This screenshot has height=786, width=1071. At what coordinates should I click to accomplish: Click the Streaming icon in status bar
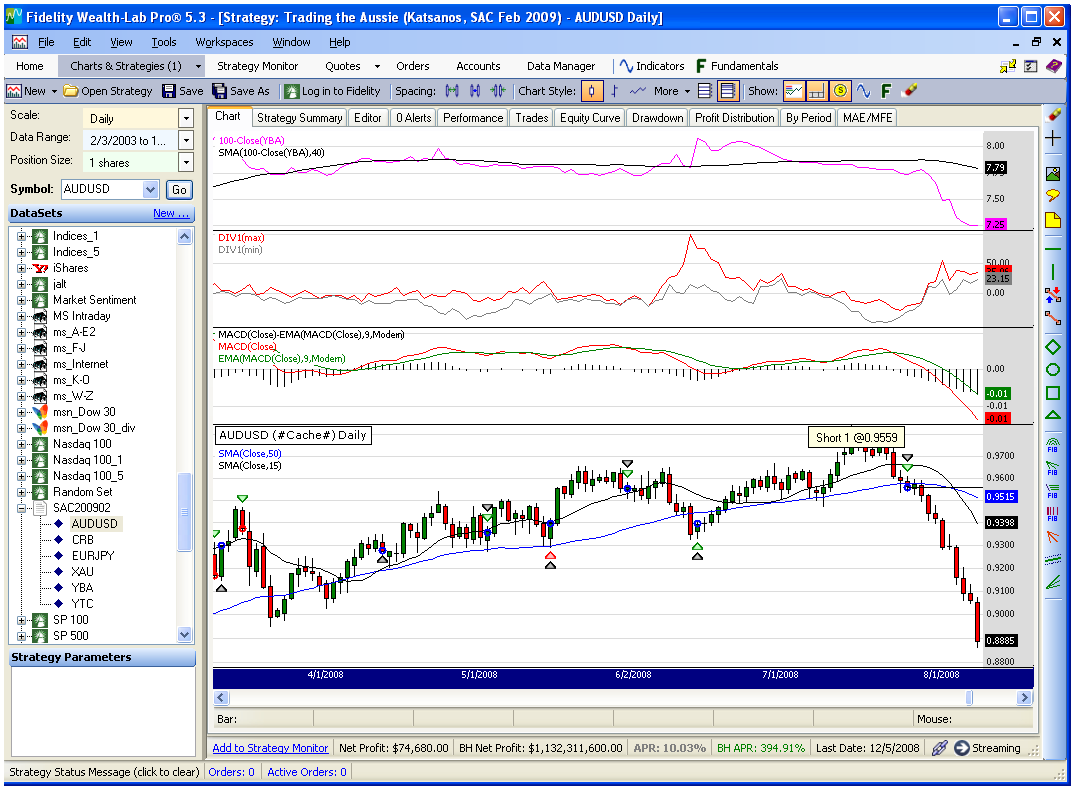962,748
